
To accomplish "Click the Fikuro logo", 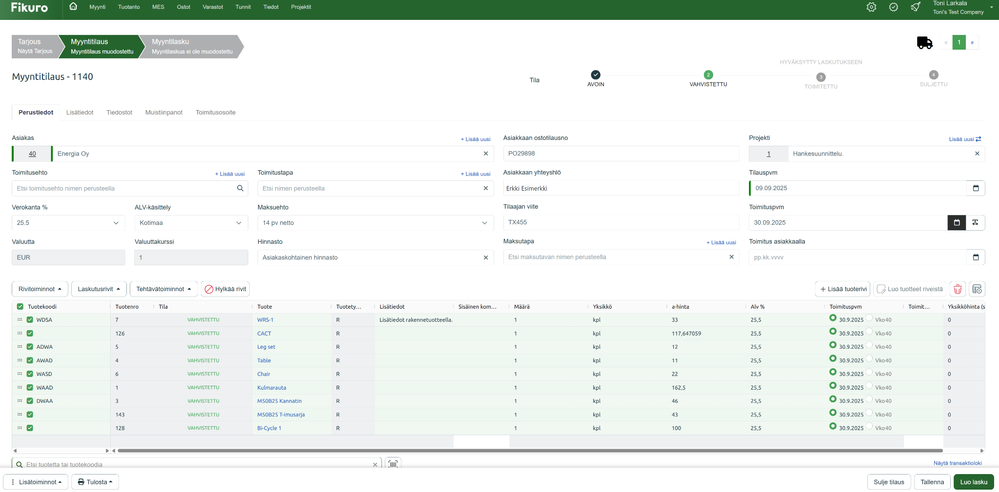I will [30, 8].
